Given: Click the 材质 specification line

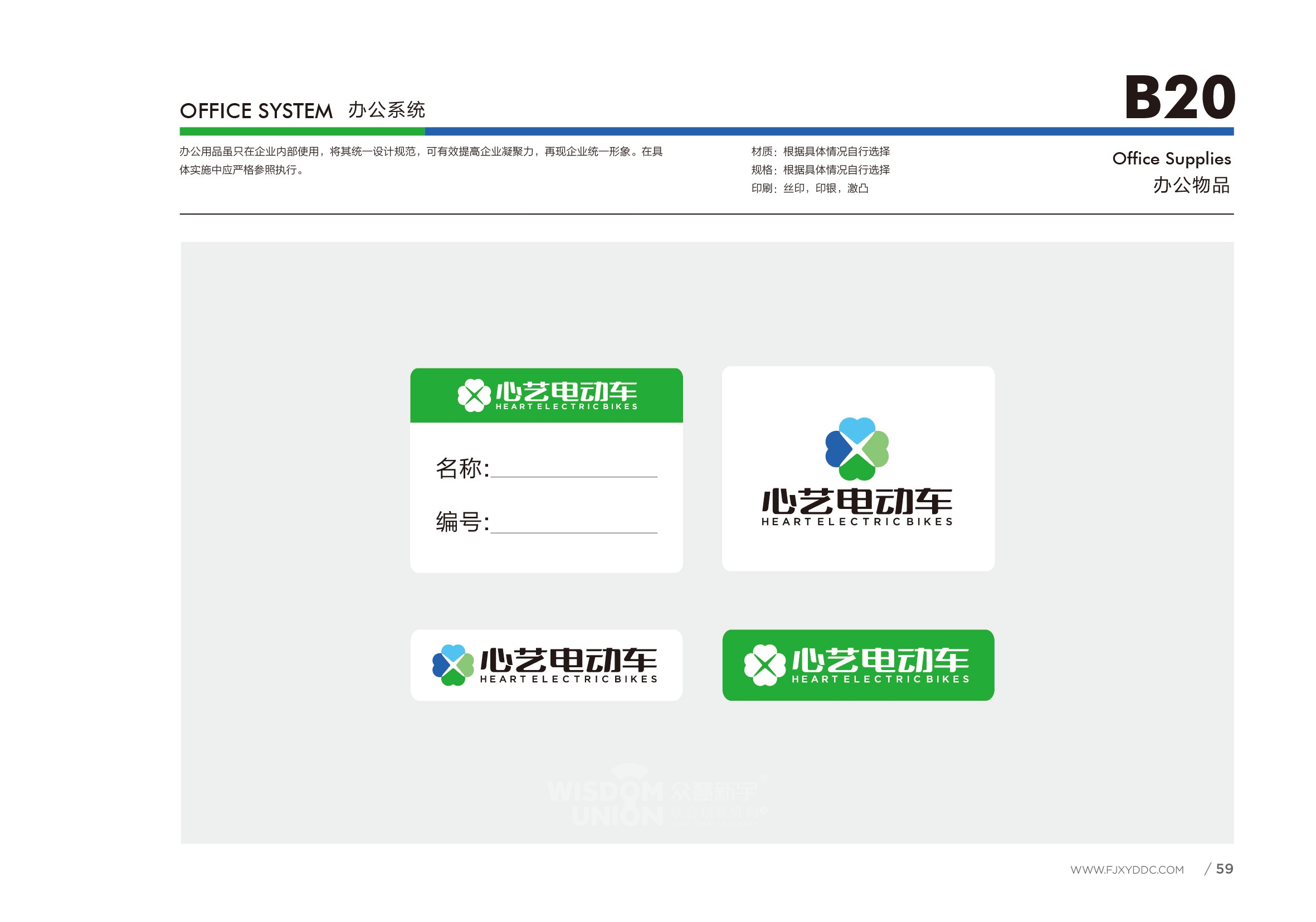Looking at the screenshot, I should (820, 152).
